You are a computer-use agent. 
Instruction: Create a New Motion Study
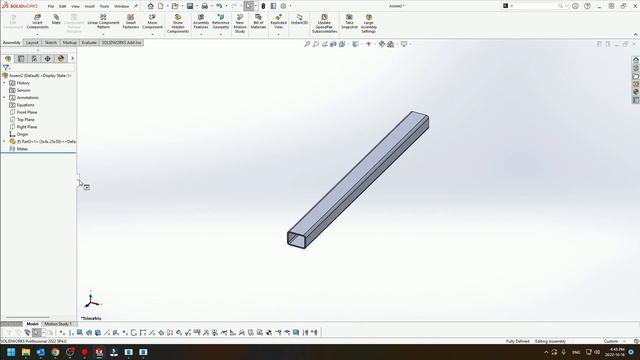pyautogui.click(x=240, y=24)
